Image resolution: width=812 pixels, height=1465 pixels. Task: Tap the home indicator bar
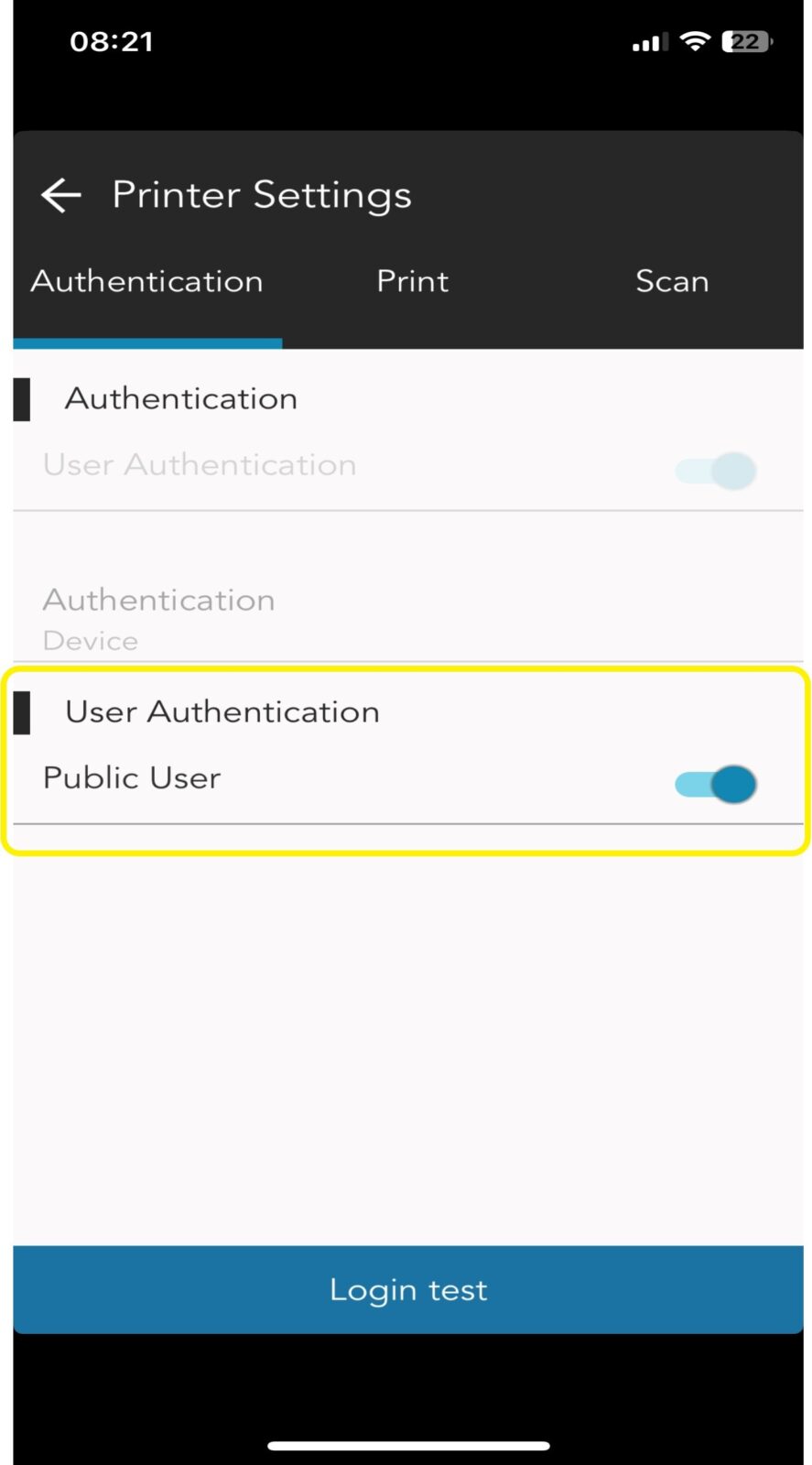(x=408, y=1446)
